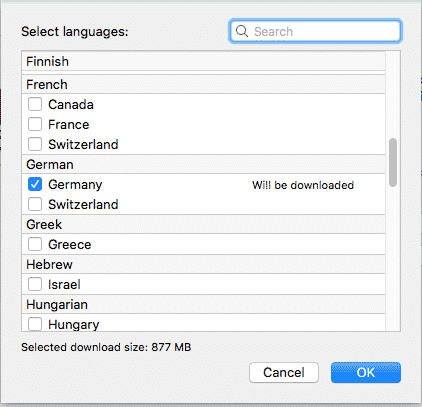Click the 'Will be downloaded' status text
Screen dimensions: 422x407
(303, 185)
